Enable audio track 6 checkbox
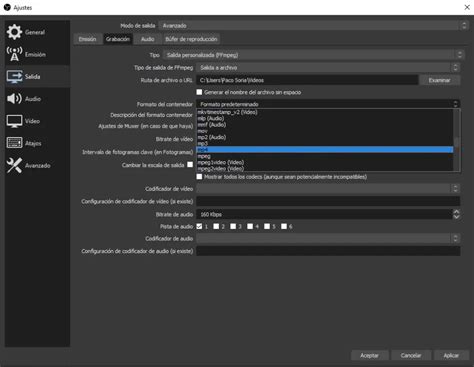 click(x=284, y=226)
